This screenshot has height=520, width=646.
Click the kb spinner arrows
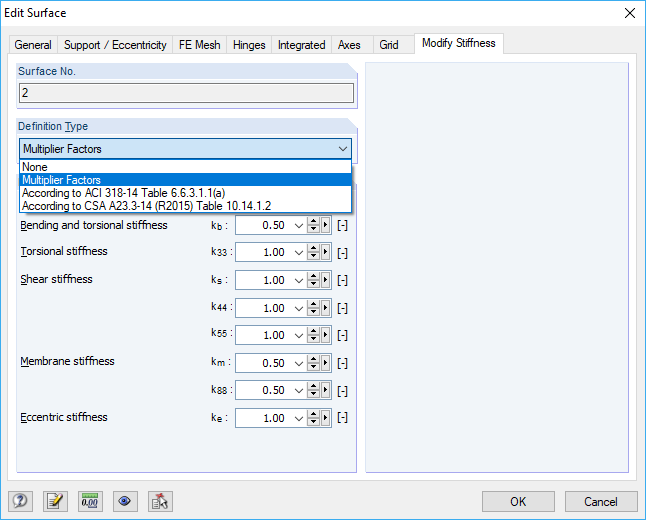click(314, 225)
